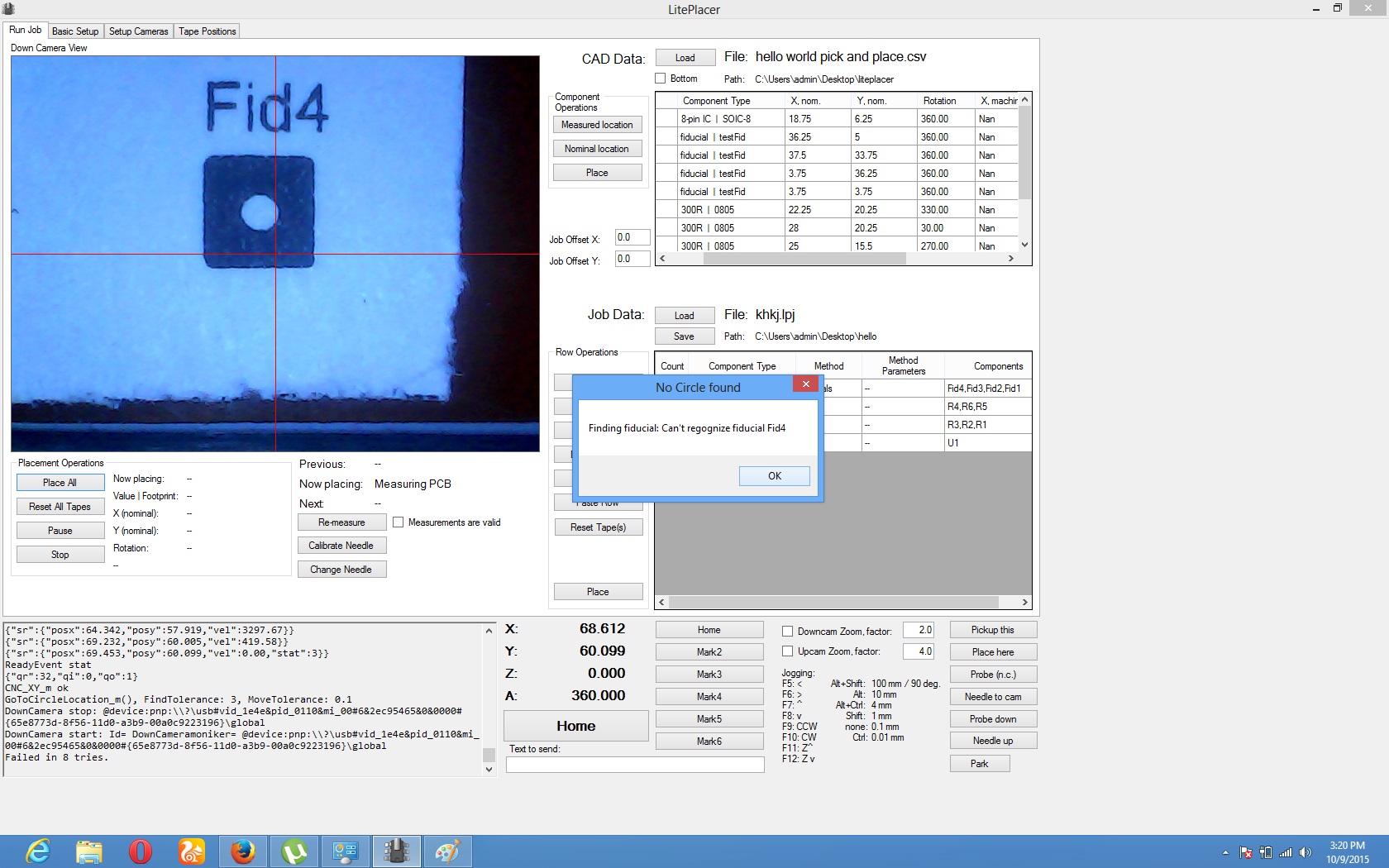Launch Opera browser from the taskbar

(x=141, y=851)
